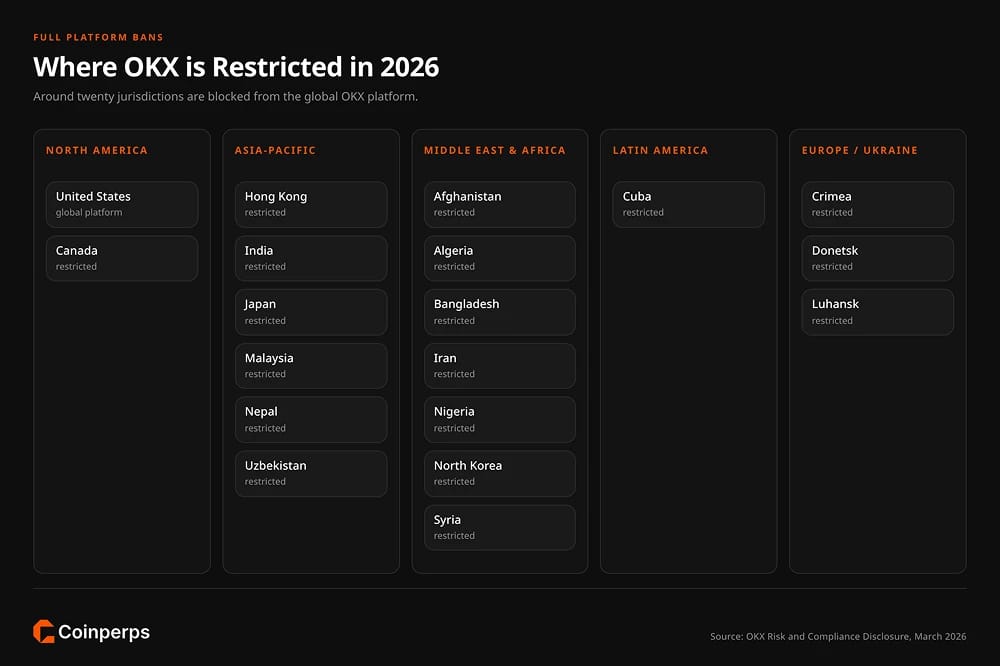The width and height of the screenshot is (1000, 666).
Task: Click the Luhansk restricted card
Action: [878, 312]
